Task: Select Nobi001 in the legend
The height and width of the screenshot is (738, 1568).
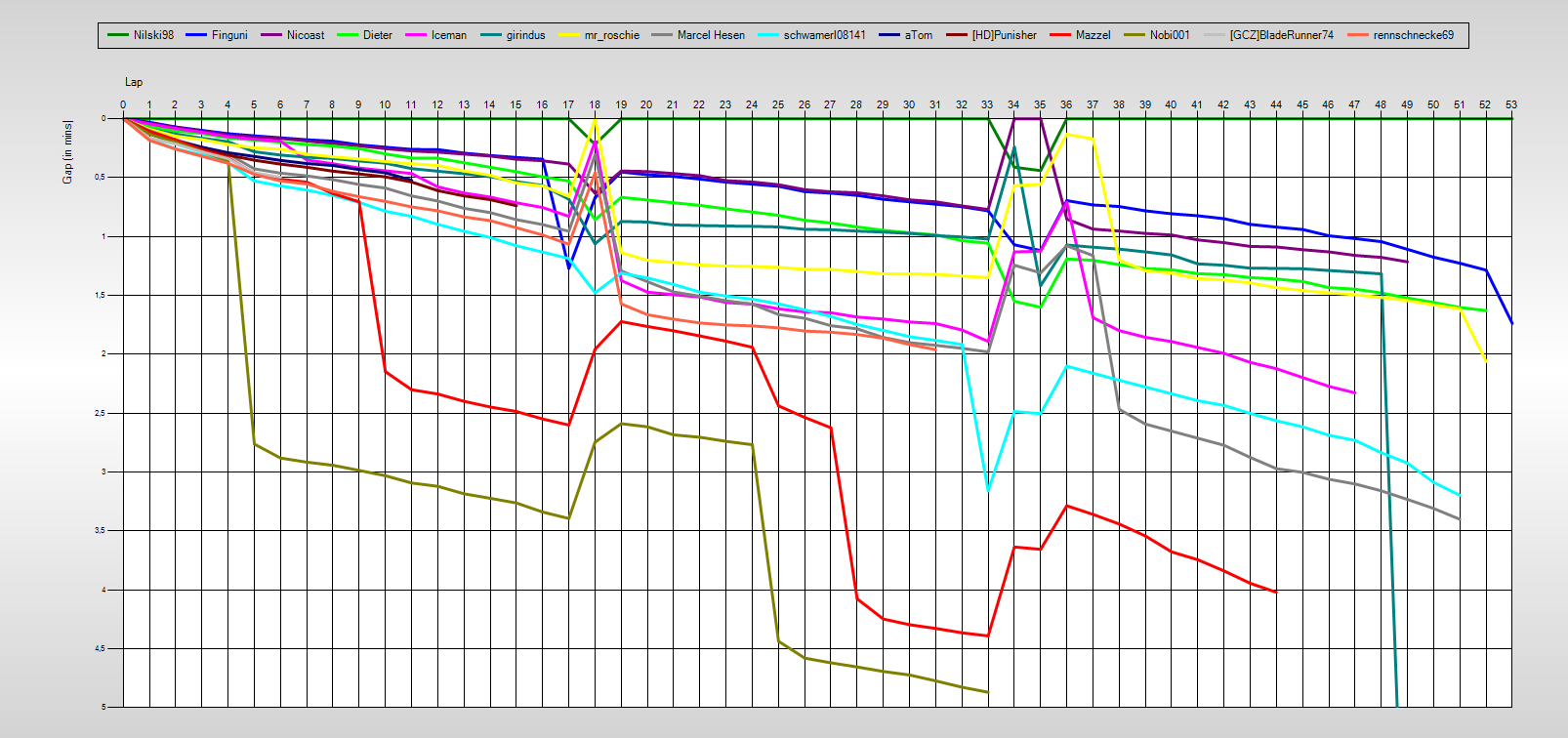Action: (x=1169, y=35)
